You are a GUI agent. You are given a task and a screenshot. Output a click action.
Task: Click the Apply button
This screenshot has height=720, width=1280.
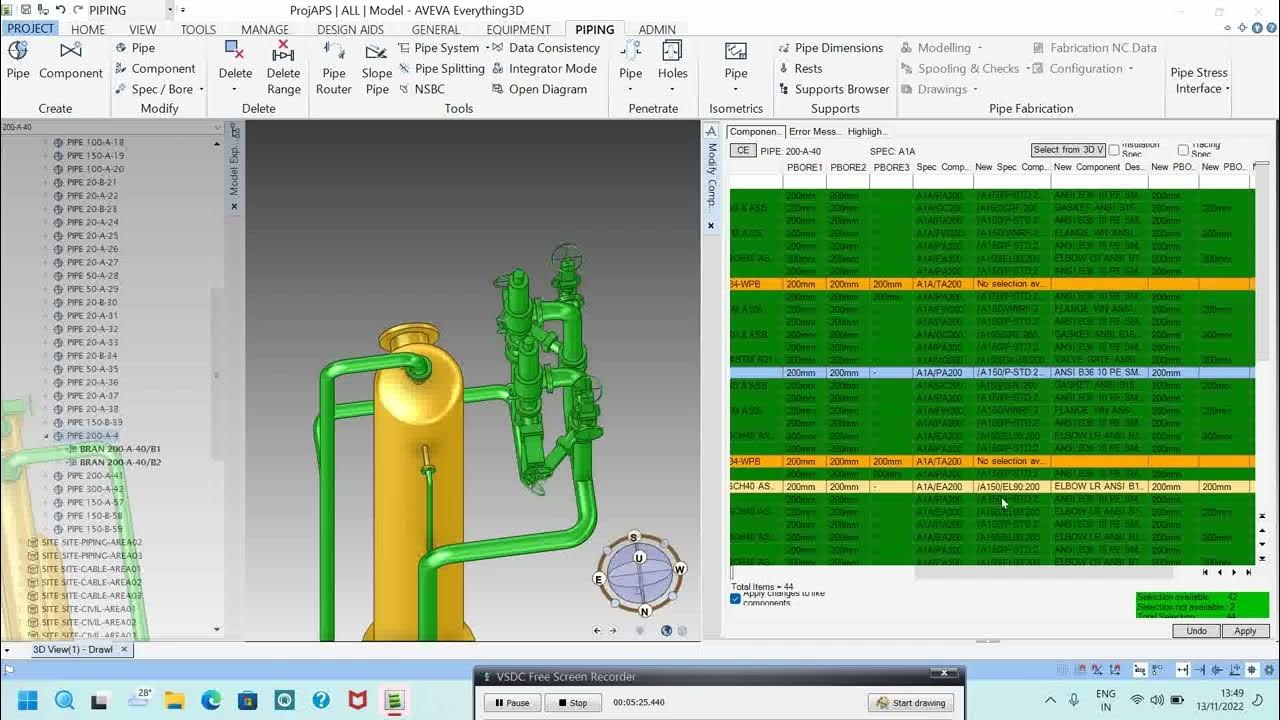click(x=1245, y=631)
